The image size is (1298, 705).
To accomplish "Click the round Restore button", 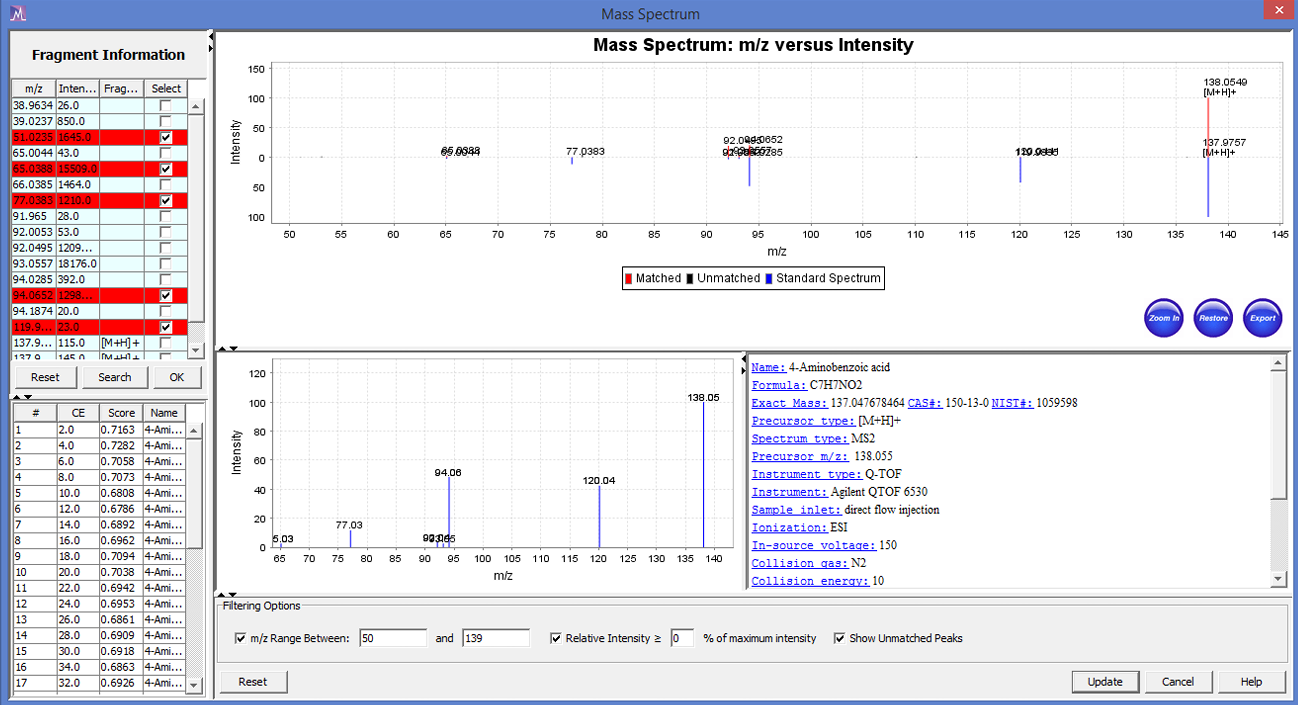I will click(x=1213, y=318).
